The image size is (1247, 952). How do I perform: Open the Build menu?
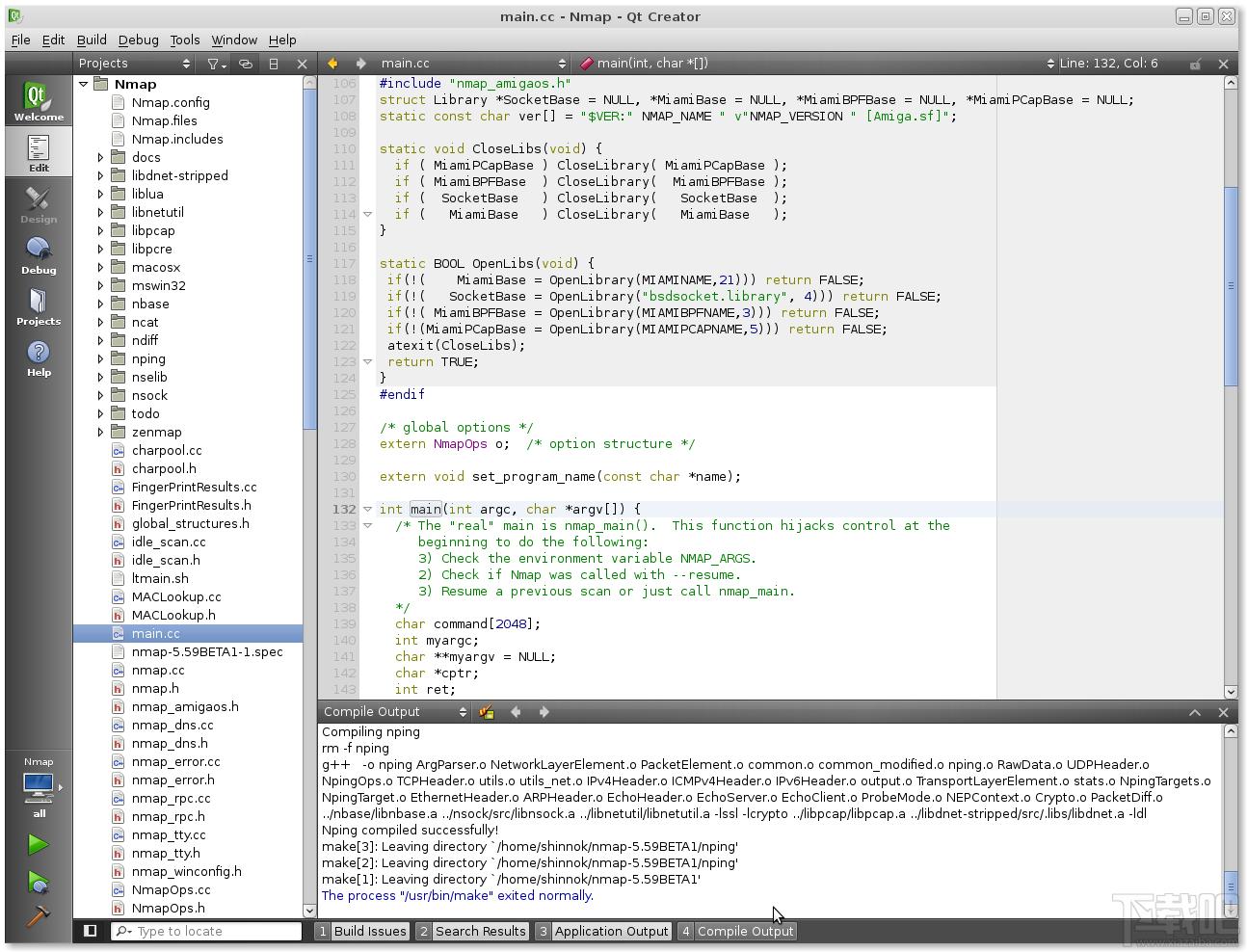coord(92,40)
